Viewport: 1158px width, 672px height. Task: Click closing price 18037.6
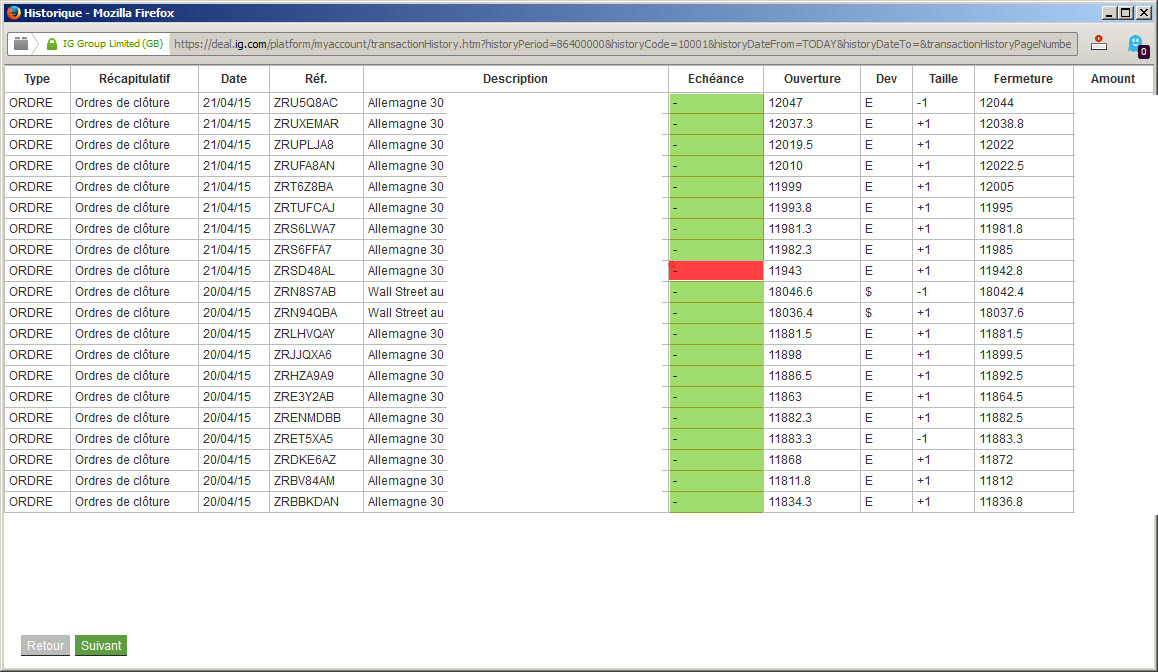click(x=1001, y=313)
